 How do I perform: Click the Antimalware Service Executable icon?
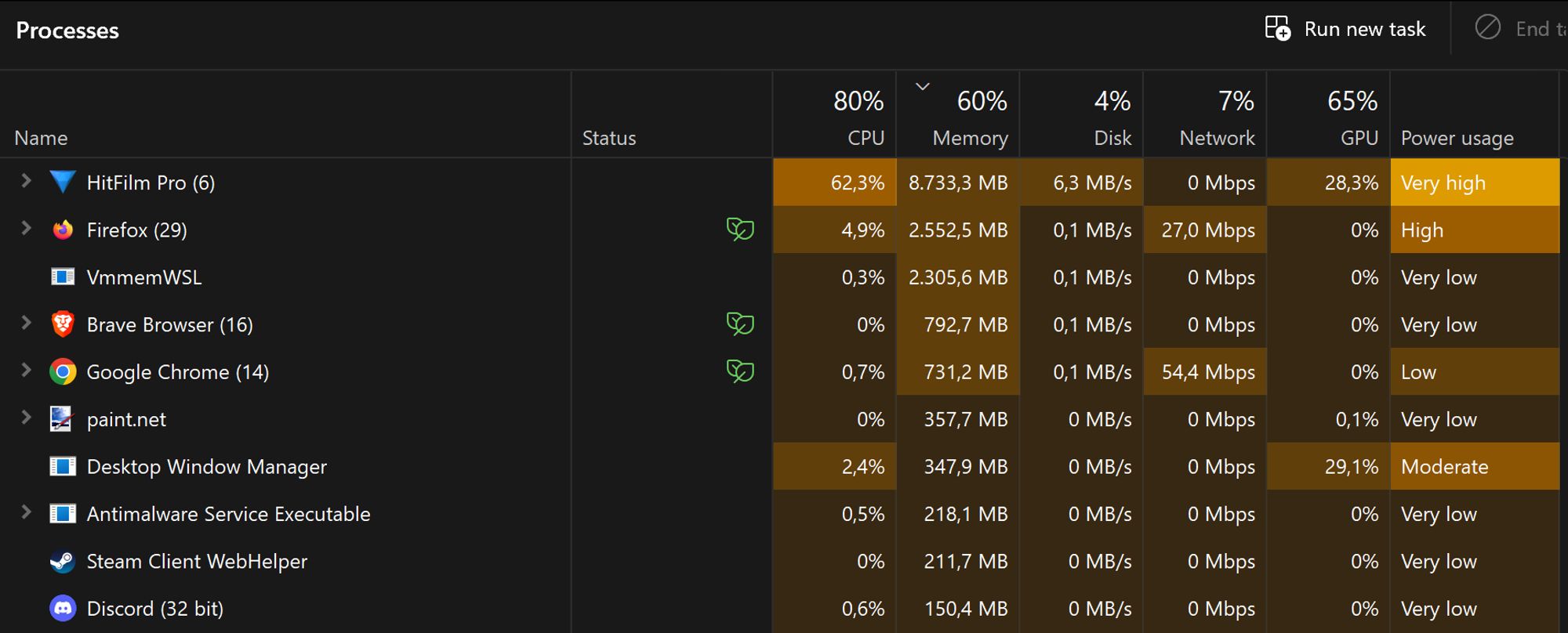pyautogui.click(x=63, y=514)
